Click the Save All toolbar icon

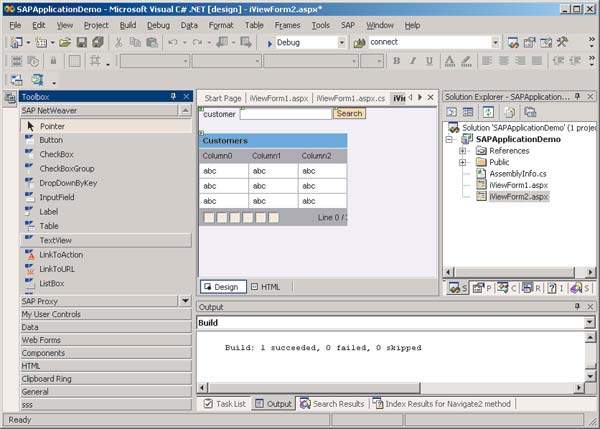coord(99,42)
